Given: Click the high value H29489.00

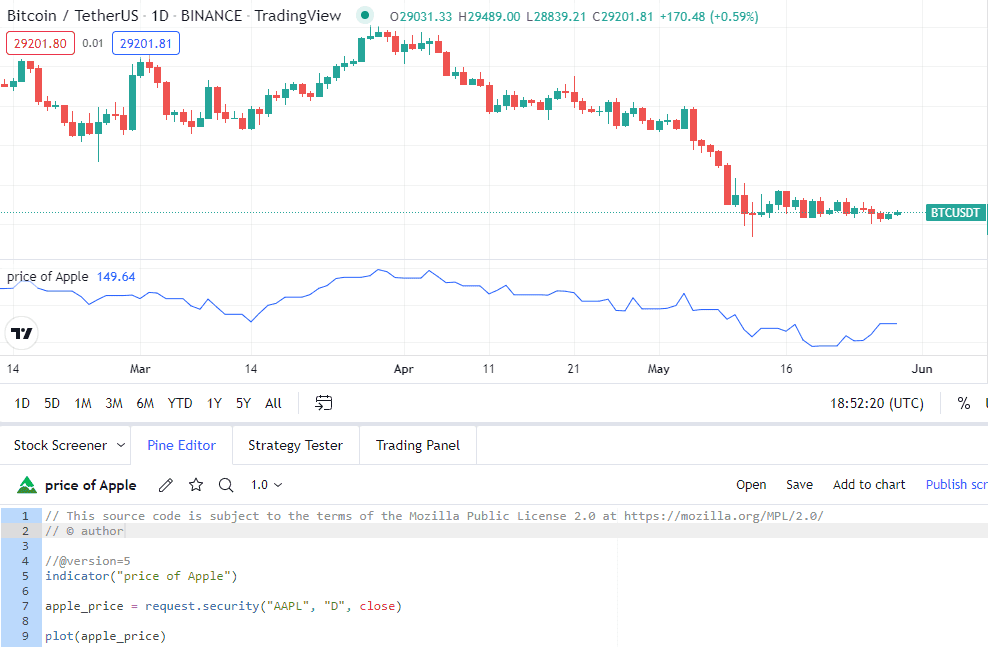Looking at the screenshot, I should pos(489,16).
